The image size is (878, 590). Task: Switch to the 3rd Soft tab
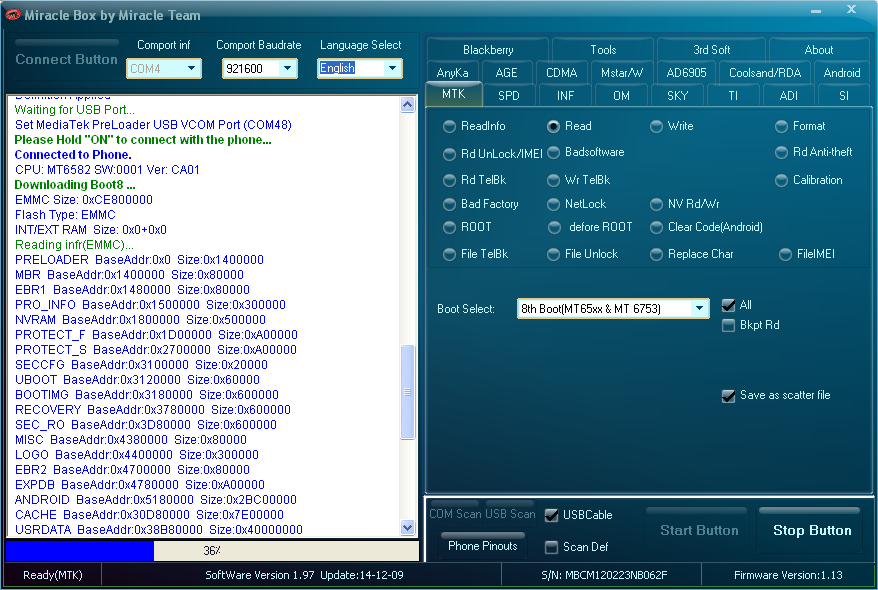pos(711,50)
